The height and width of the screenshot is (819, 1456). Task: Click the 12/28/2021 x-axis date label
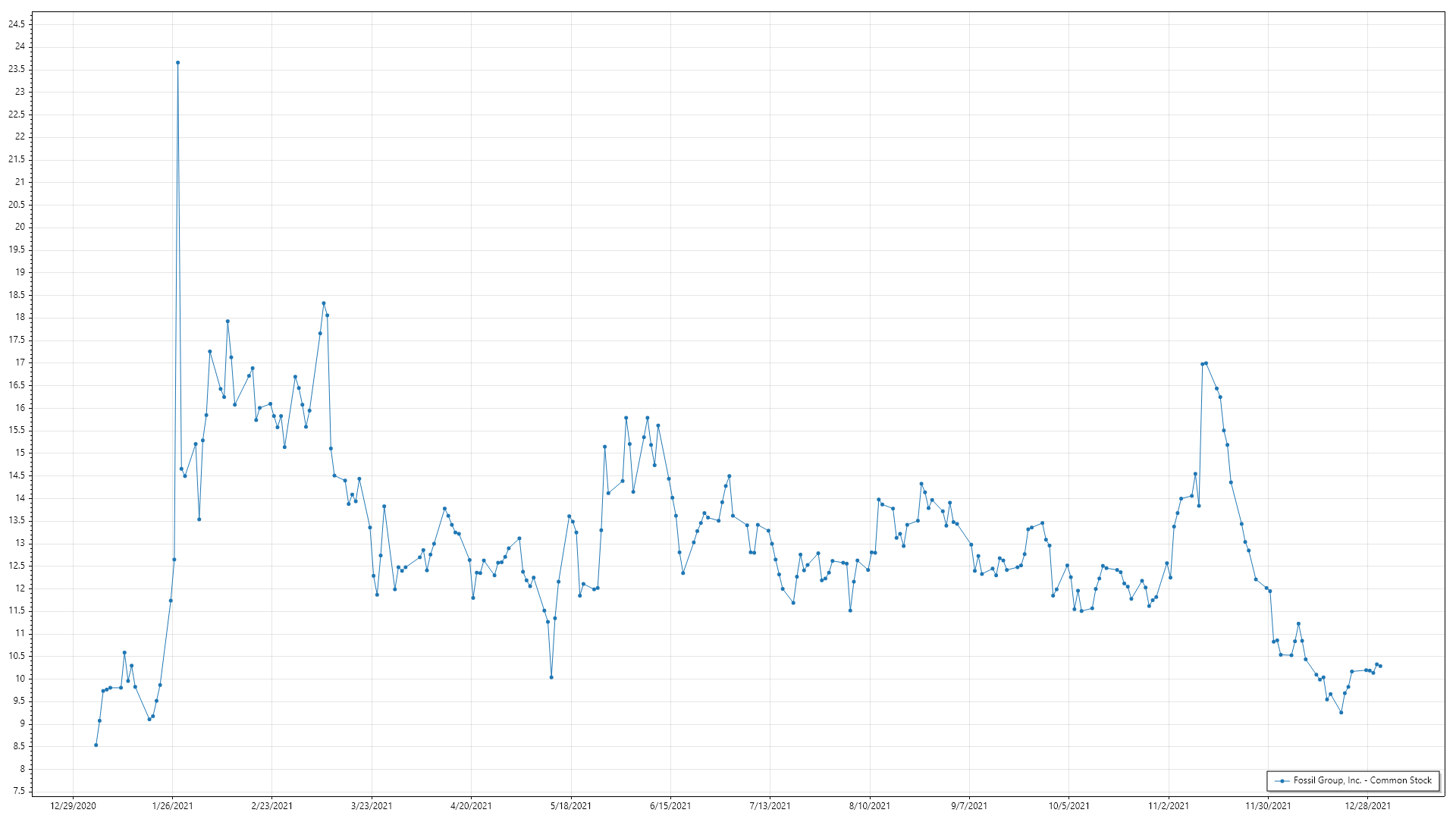pos(1367,806)
